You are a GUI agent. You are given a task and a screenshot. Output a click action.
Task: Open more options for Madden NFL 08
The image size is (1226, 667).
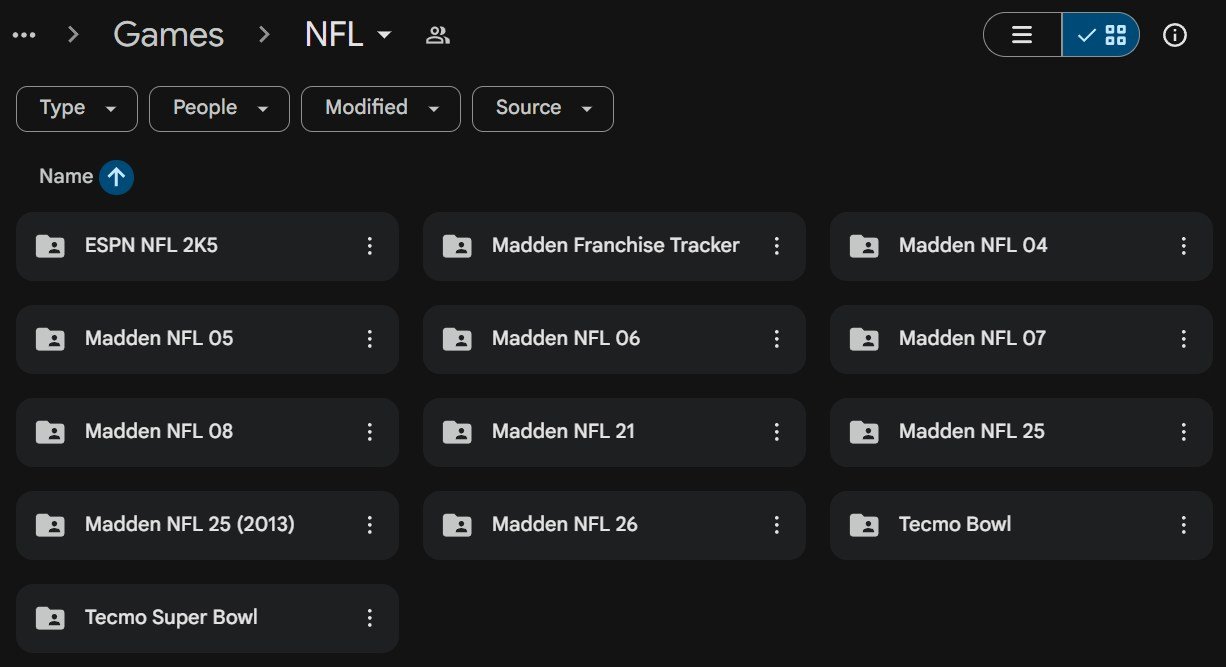point(370,432)
